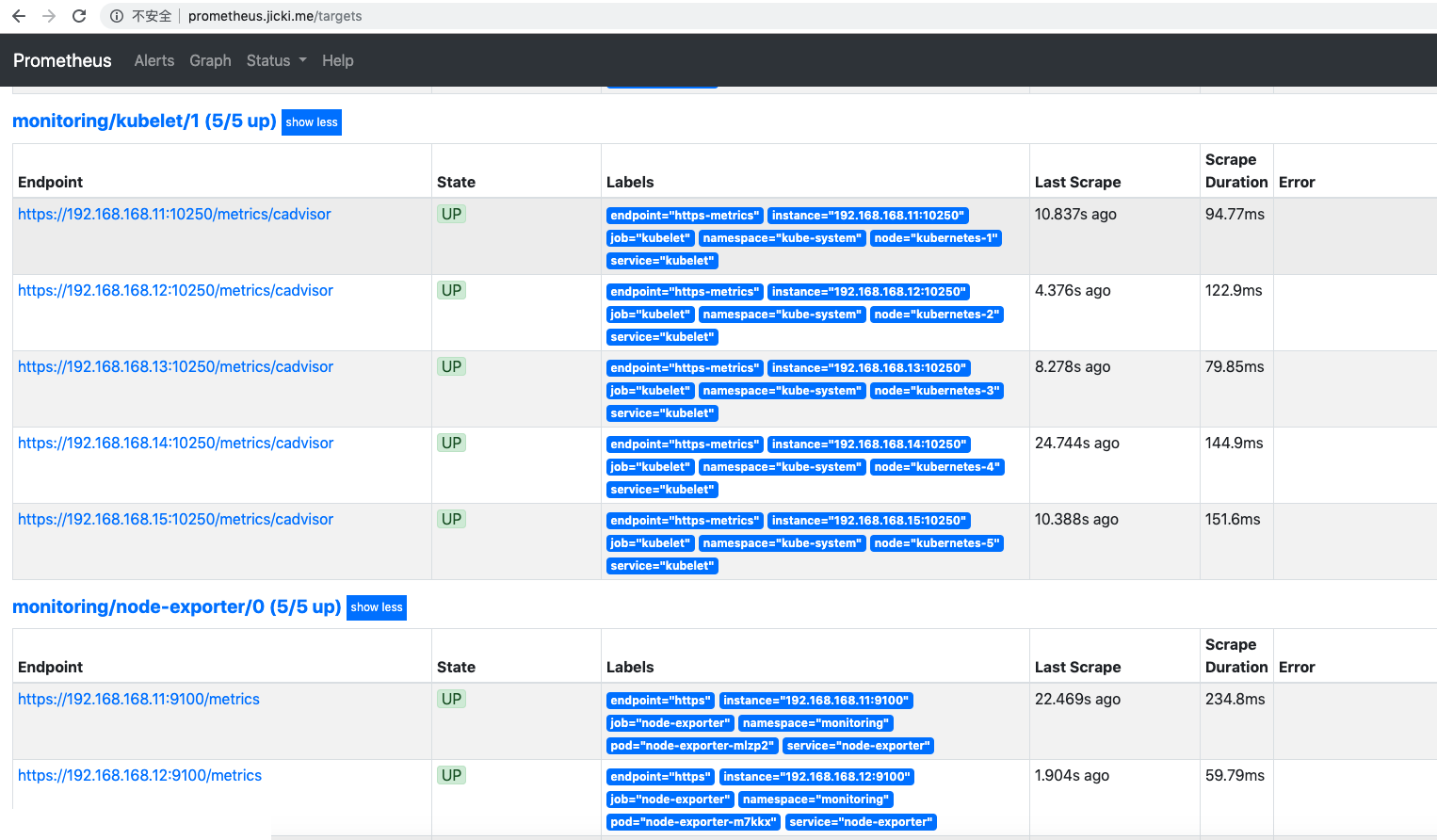Click UP state badge for 192.168.168.15:10250
This screenshot has height=840, width=1437.
[452, 519]
